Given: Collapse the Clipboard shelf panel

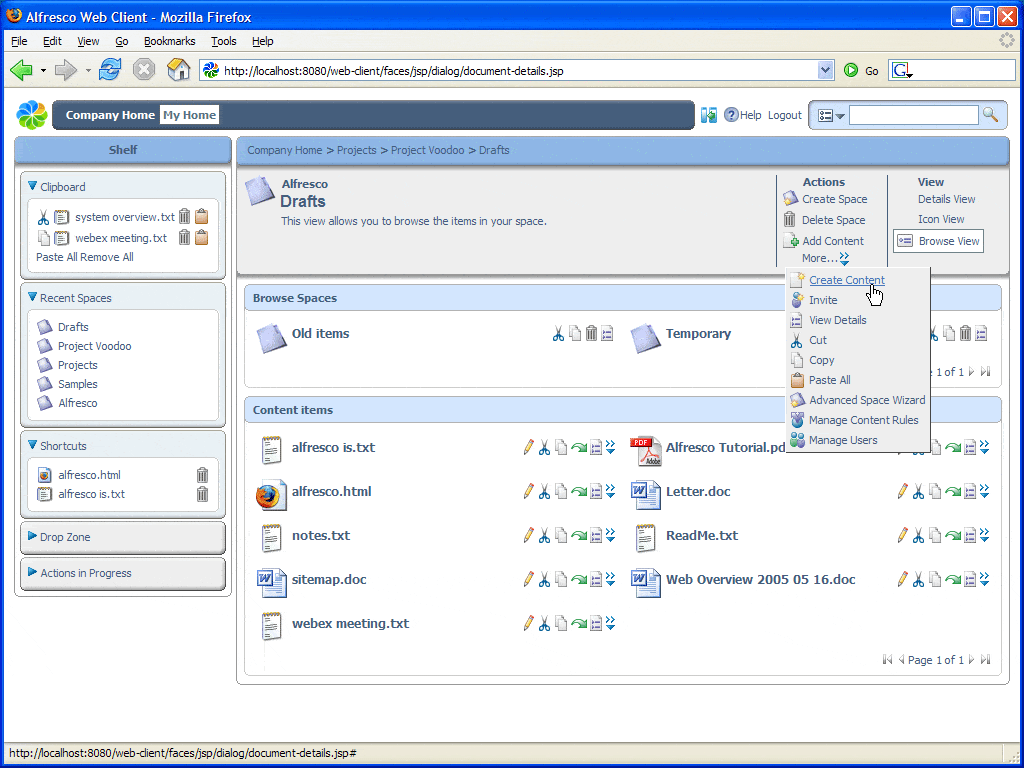Looking at the screenshot, I should point(33,186).
